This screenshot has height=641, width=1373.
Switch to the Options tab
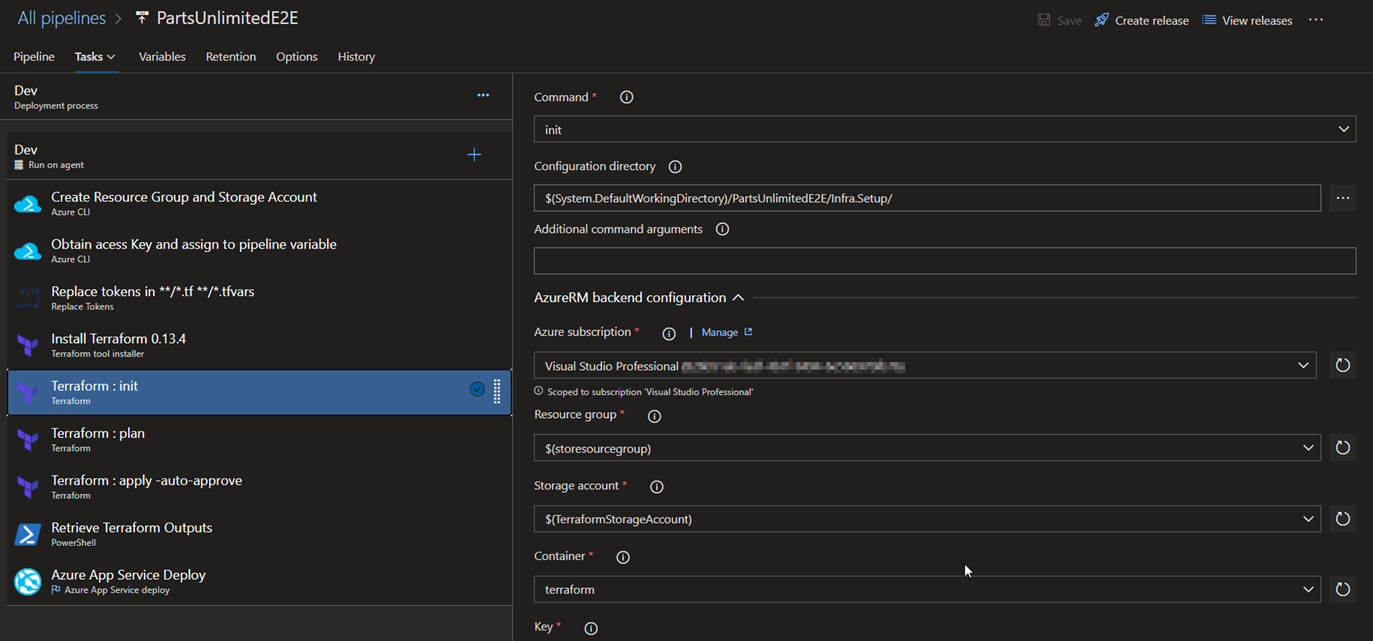tap(297, 57)
